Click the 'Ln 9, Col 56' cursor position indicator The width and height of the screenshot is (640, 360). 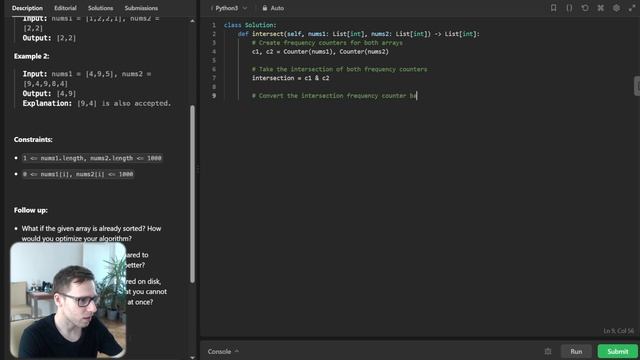point(618,331)
